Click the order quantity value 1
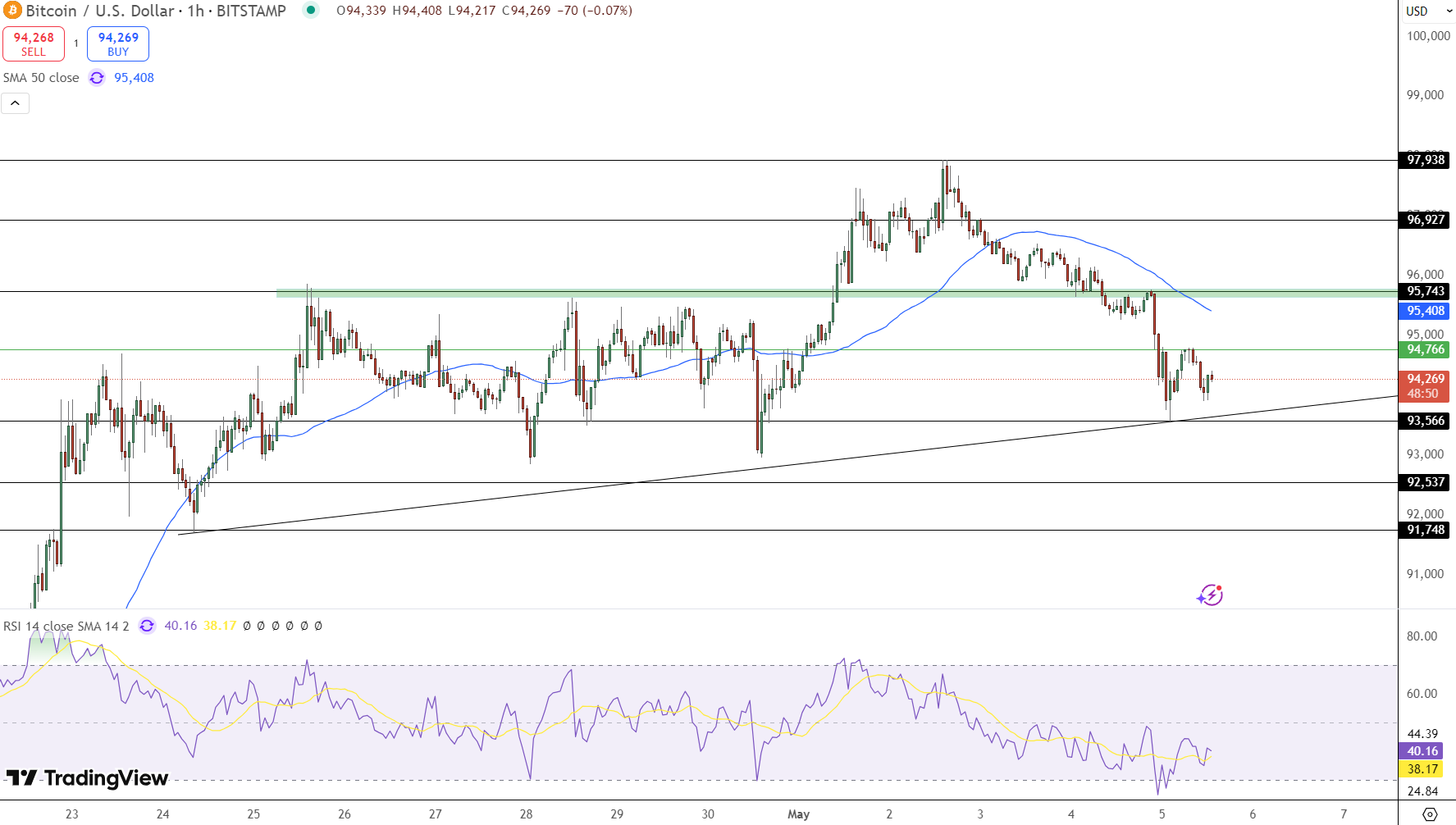Viewport: 1456px width, 825px height. pyautogui.click(x=76, y=44)
